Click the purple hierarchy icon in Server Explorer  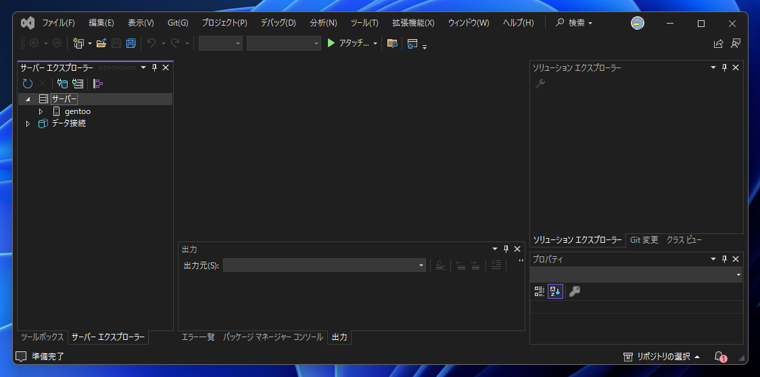98,84
